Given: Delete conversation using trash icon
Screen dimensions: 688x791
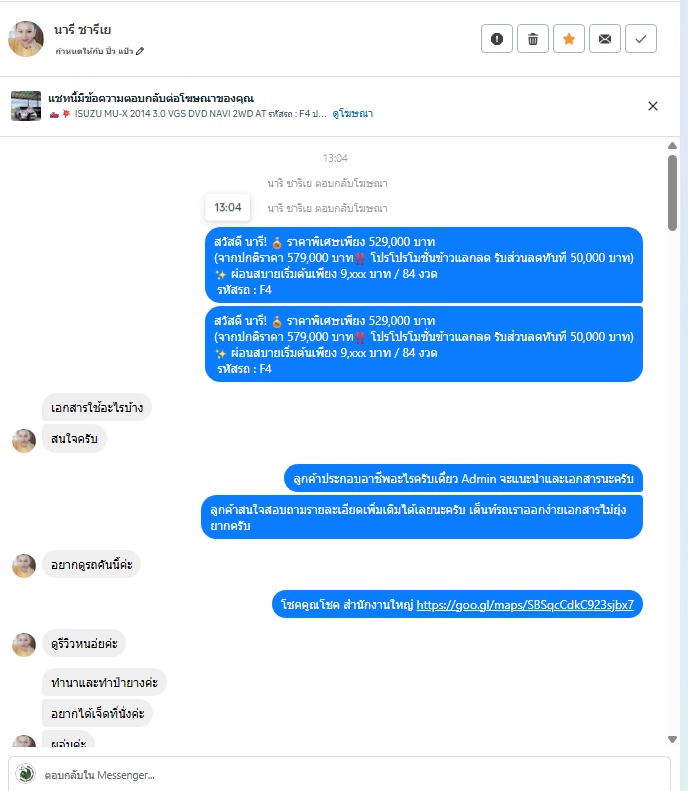Looking at the screenshot, I should pyautogui.click(x=533, y=39).
